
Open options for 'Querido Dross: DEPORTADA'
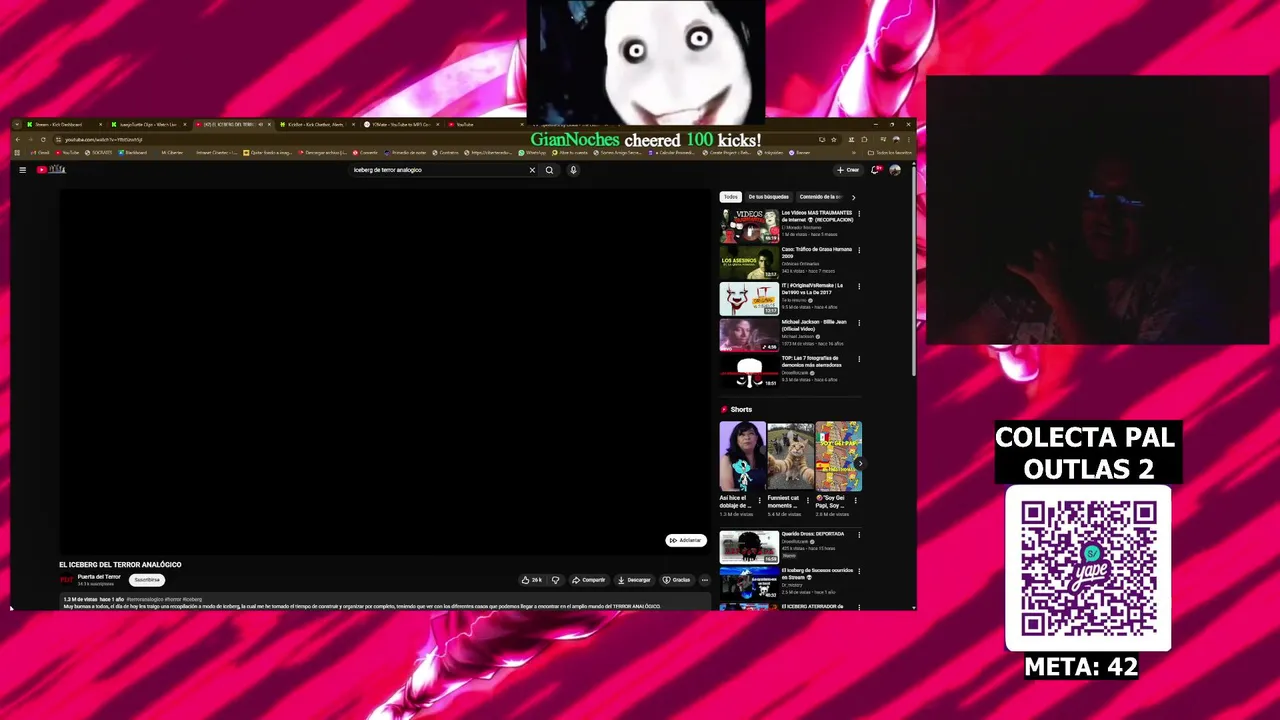tap(859, 535)
